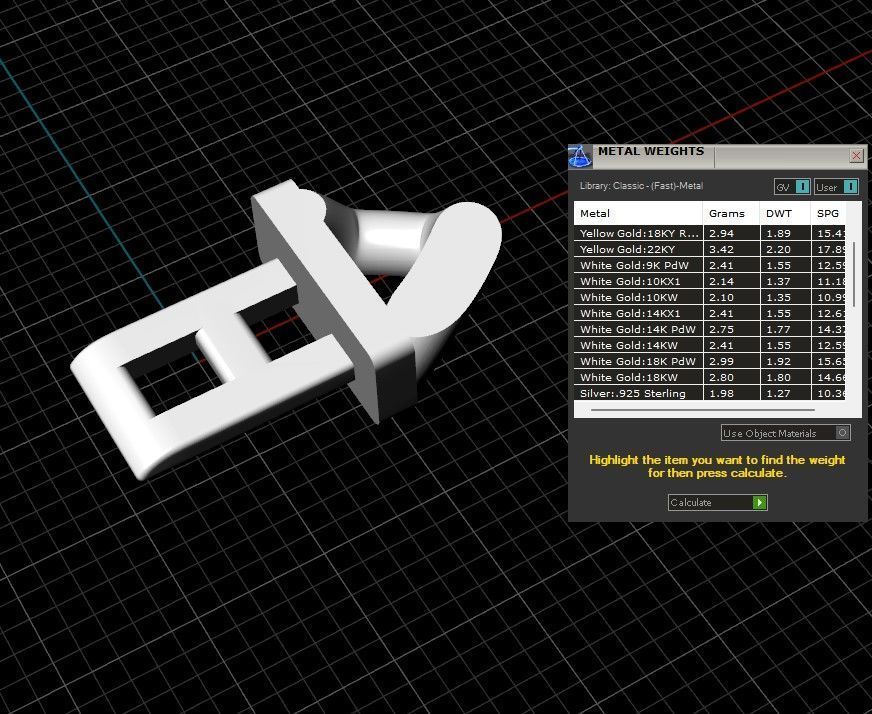Click the green arrow on Calculate

(759, 502)
